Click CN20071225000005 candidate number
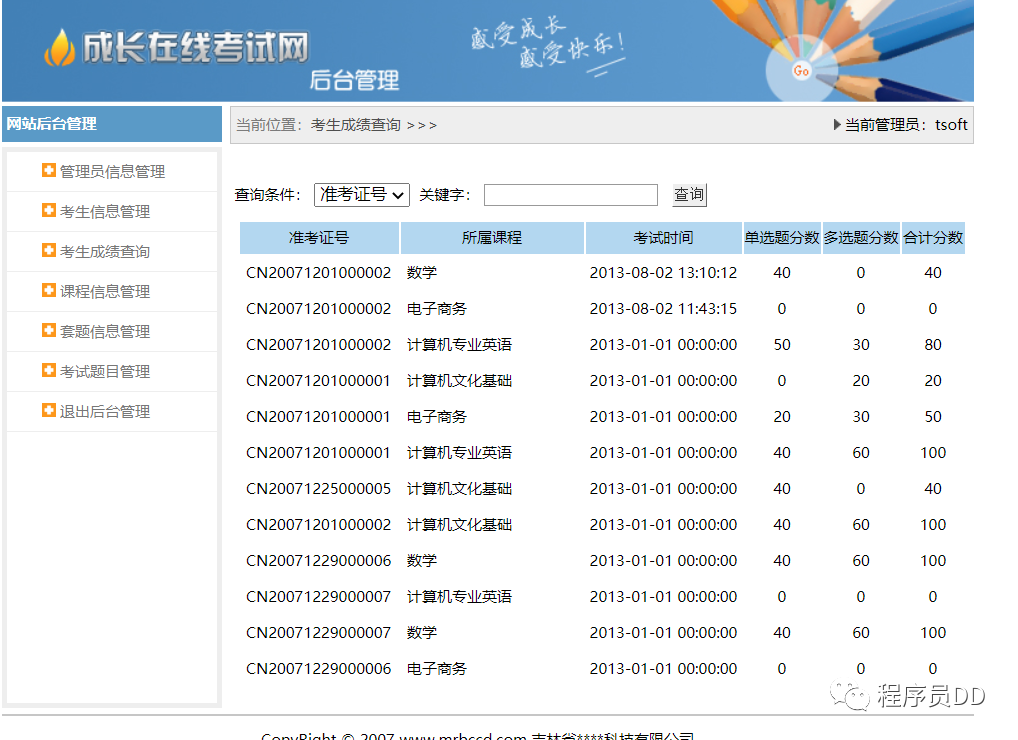 click(x=318, y=489)
